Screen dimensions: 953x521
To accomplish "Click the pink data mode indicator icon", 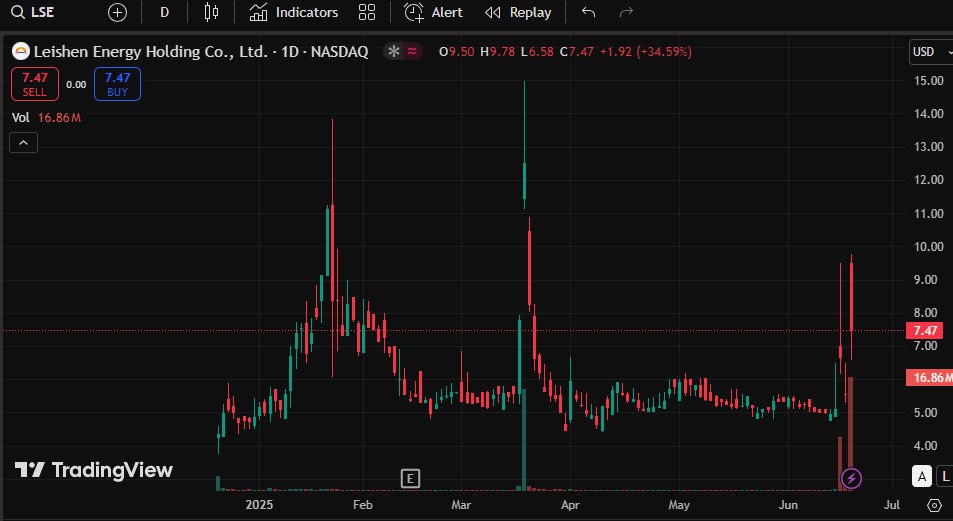I will [x=412, y=52].
